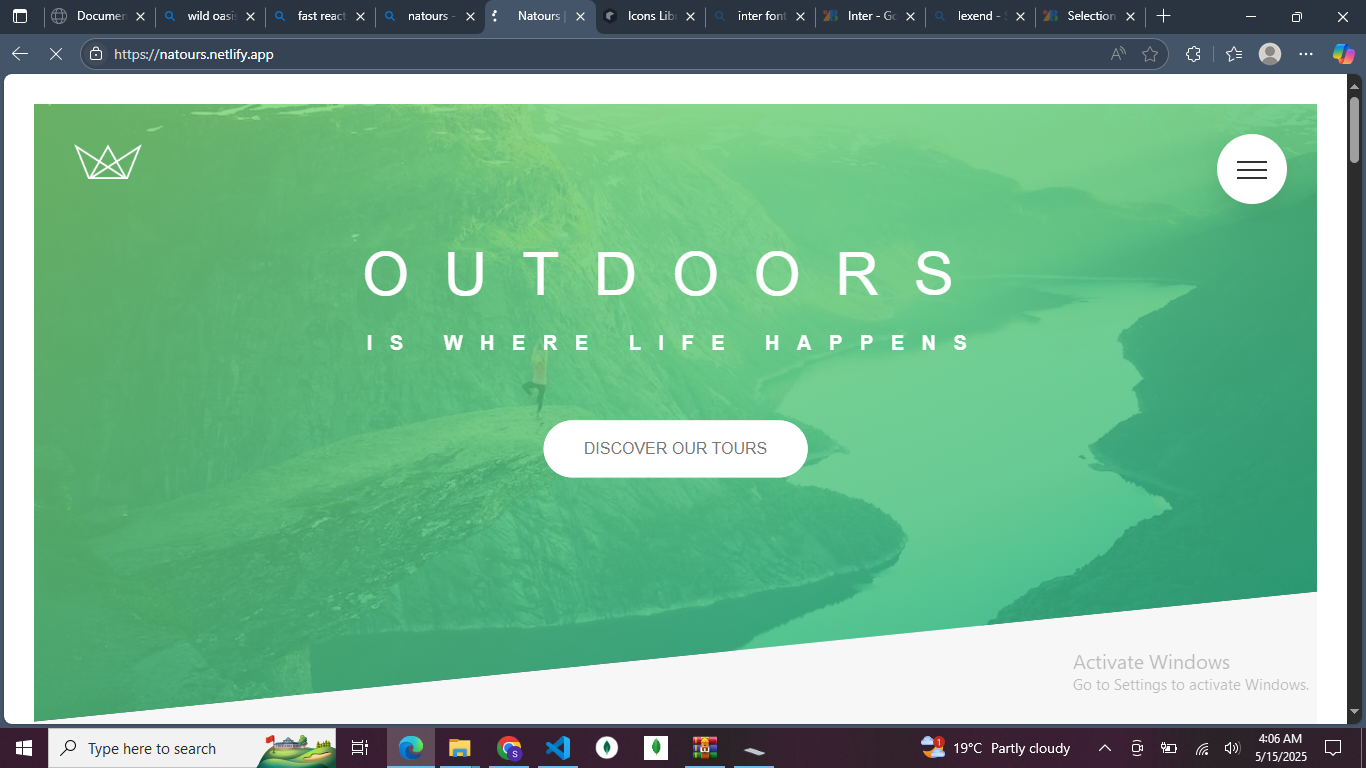Screen dimensions: 1366x768
Task: Open the browser Extensions menu
Action: [x=1193, y=54]
